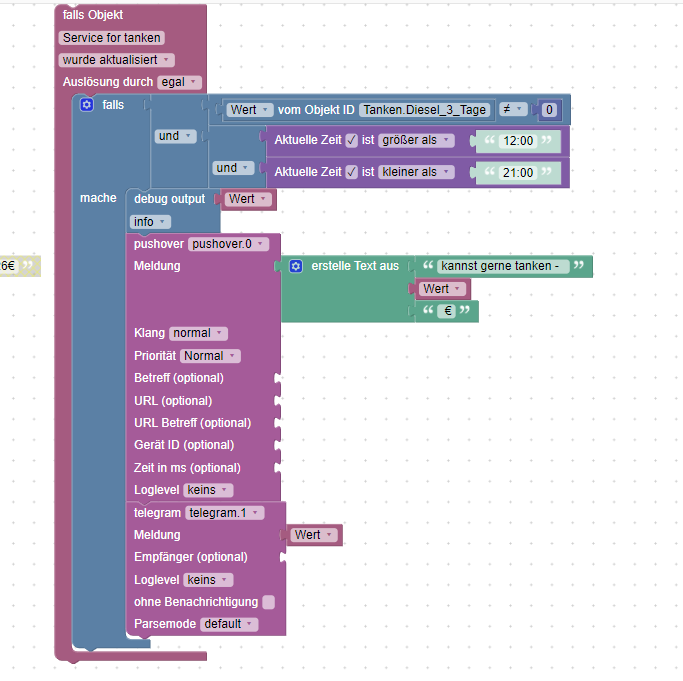
Task: Open the not-equal operator dropdown
Action: point(513,109)
